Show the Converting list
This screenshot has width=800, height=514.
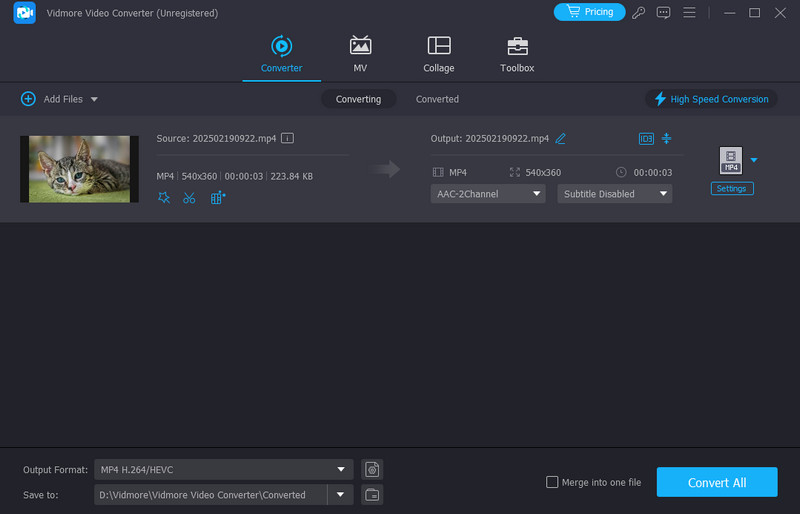click(x=358, y=99)
